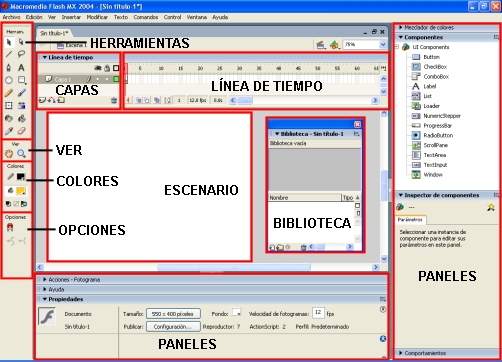502x362 pixels.
Task: Choose the Oval tool
Action: pyautogui.click(x=9, y=80)
